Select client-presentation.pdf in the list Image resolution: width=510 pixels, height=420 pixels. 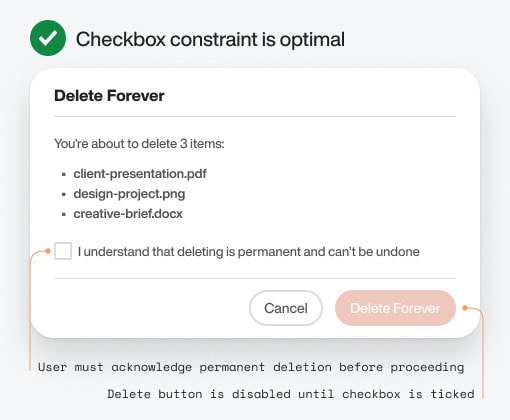pos(140,174)
